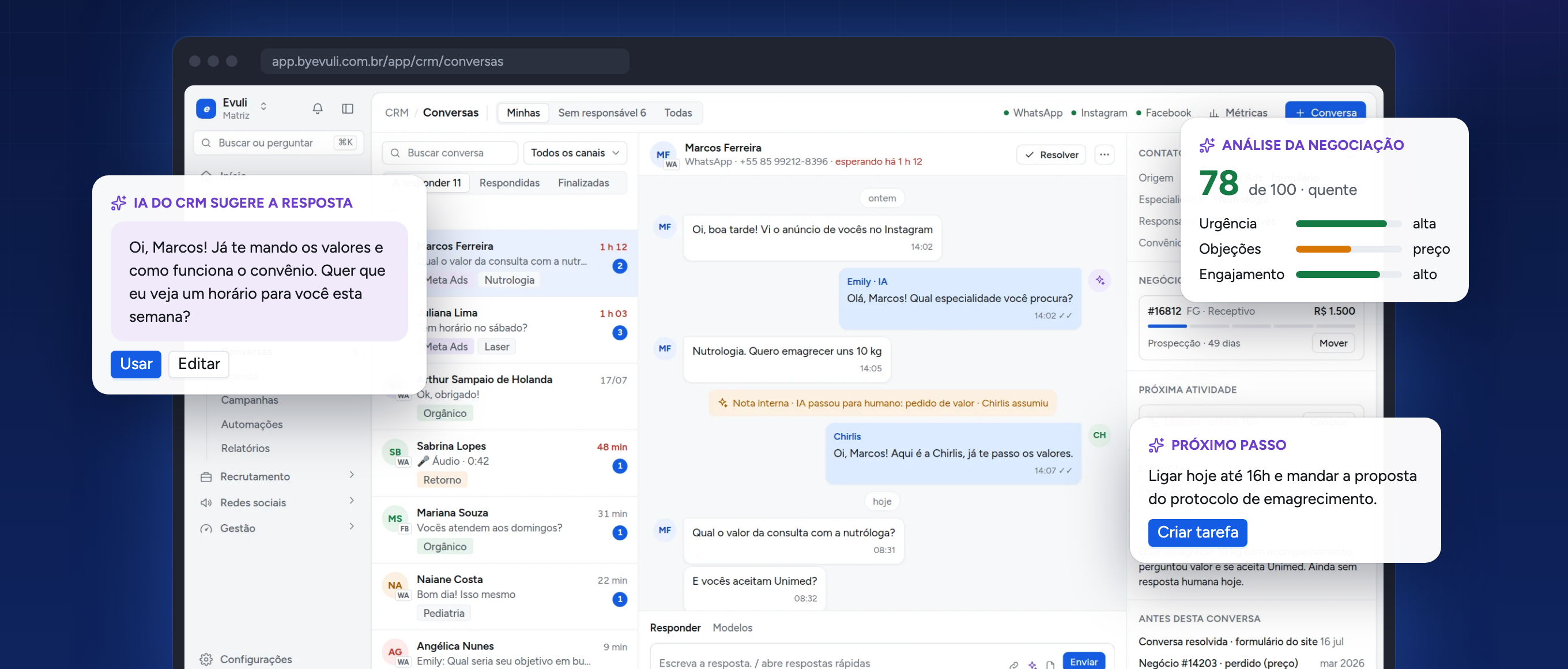Open the three-dots conversation menu
Screen dimensions: 1568x669
tap(1104, 155)
